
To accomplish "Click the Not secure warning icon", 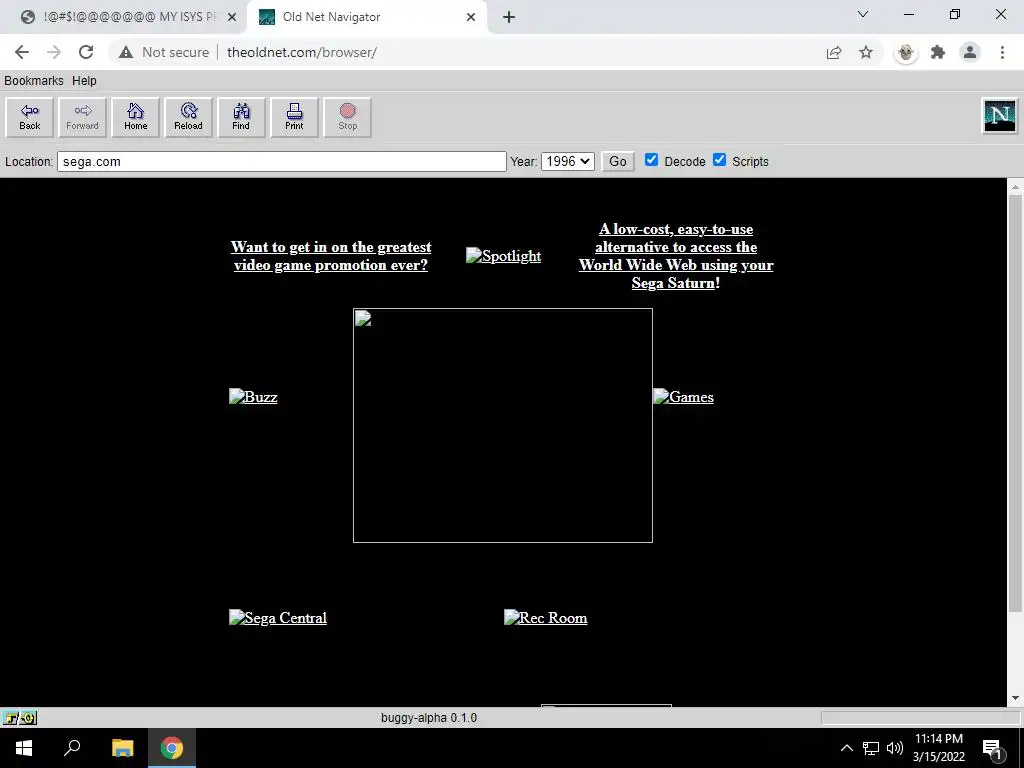I will click(x=125, y=52).
